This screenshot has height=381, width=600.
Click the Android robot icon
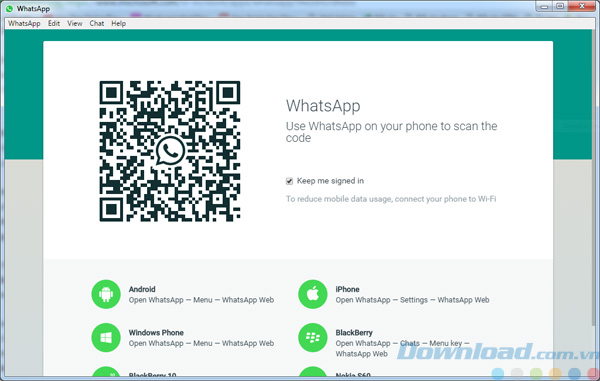tap(106, 294)
